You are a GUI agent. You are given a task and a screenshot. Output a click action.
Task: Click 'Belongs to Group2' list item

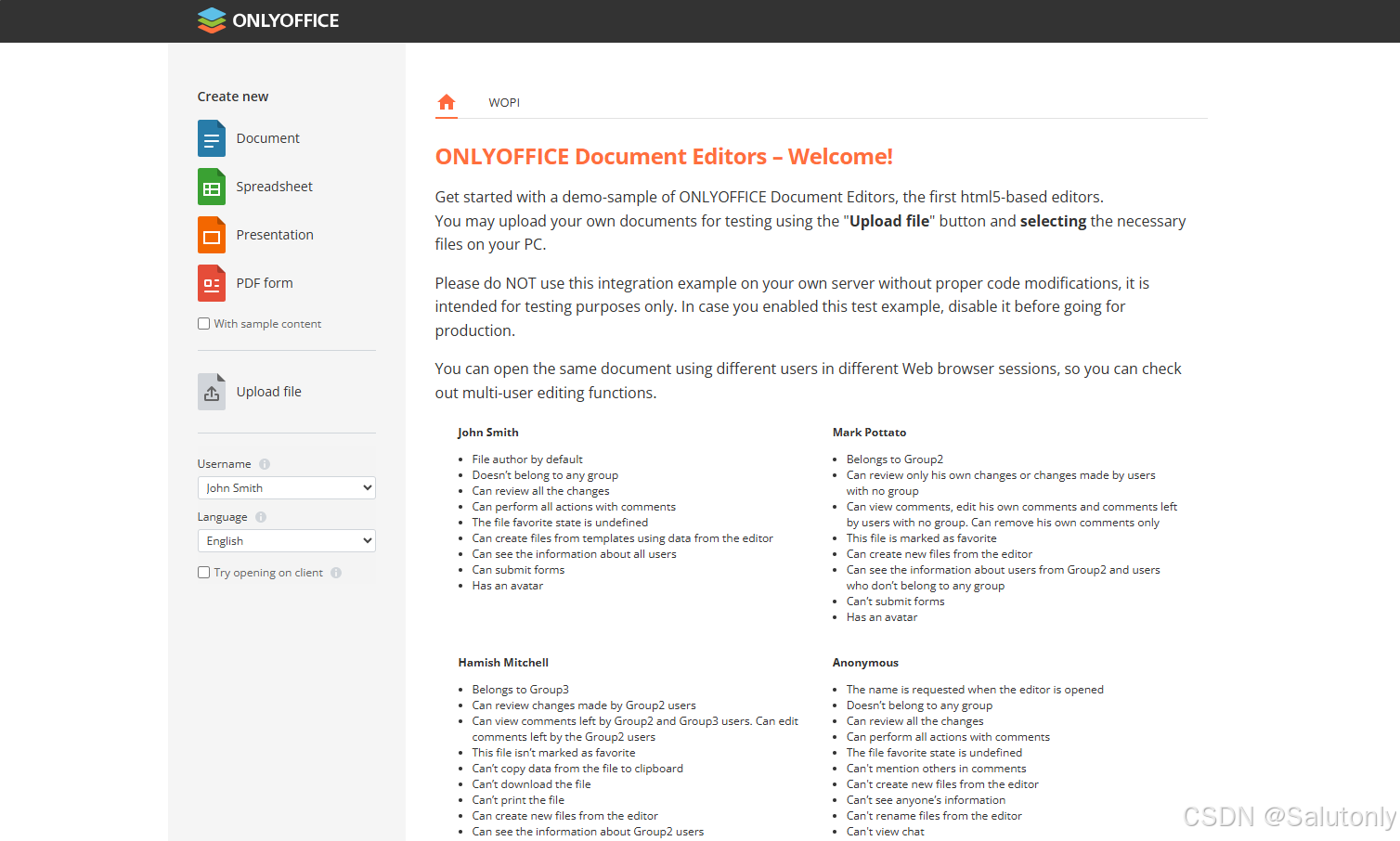point(895,459)
